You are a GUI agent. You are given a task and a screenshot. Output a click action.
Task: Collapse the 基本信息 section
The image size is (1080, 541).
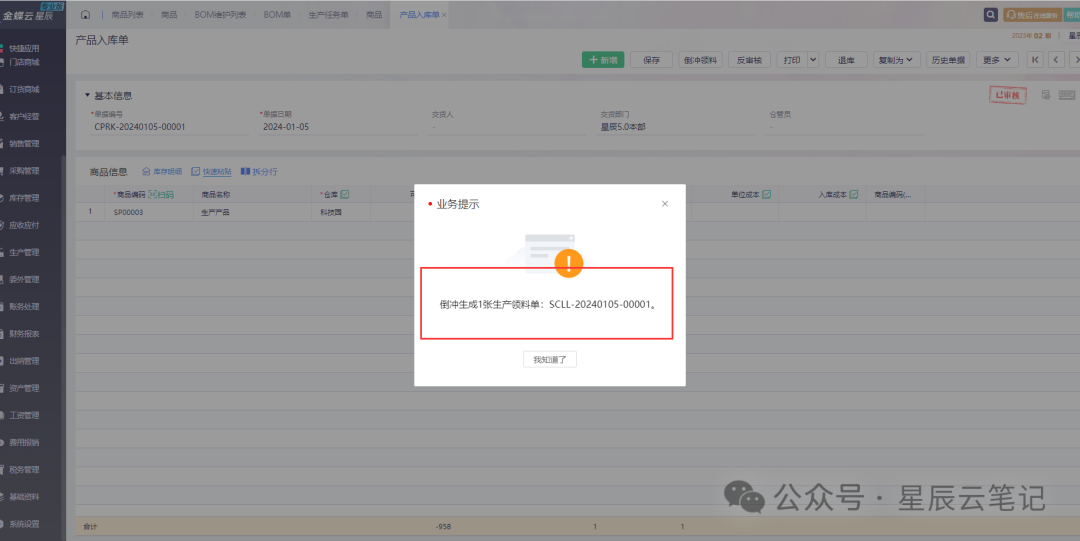point(87,96)
